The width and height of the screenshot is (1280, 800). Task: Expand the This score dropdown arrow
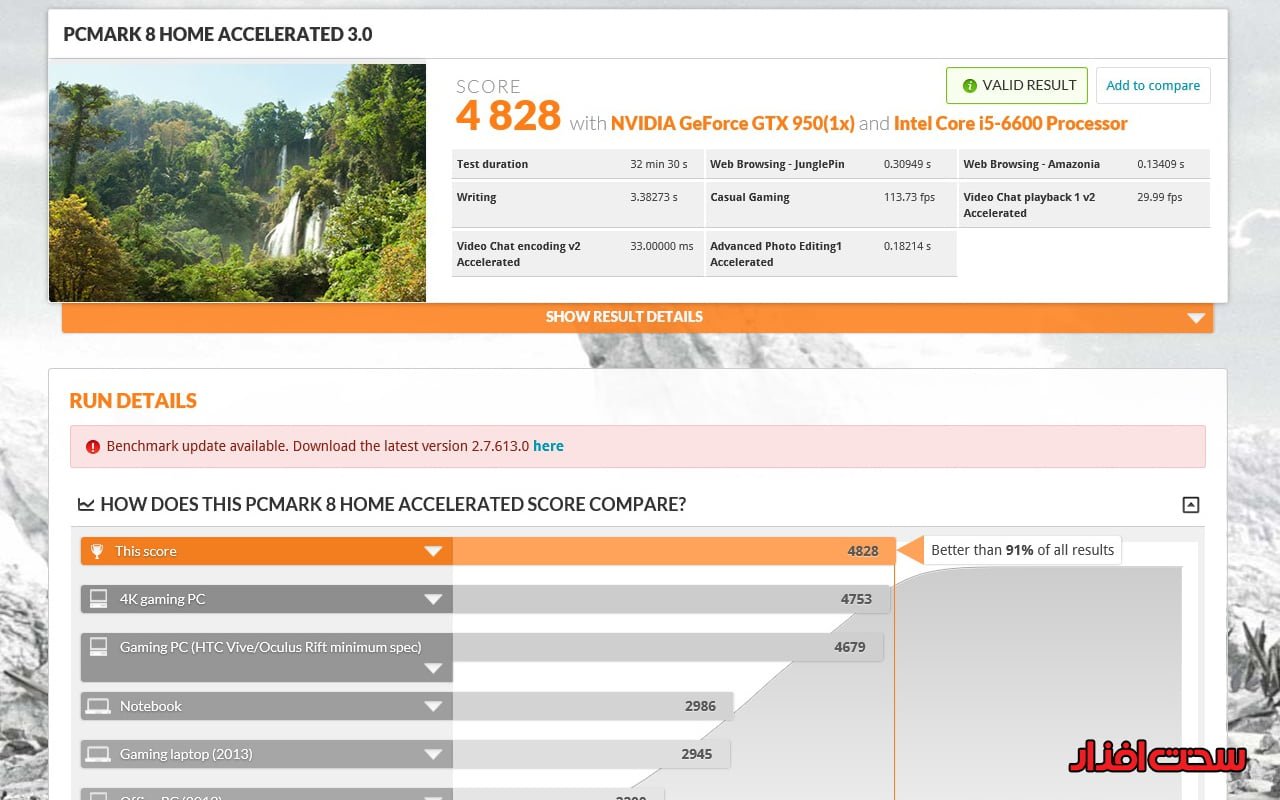click(x=433, y=551)
